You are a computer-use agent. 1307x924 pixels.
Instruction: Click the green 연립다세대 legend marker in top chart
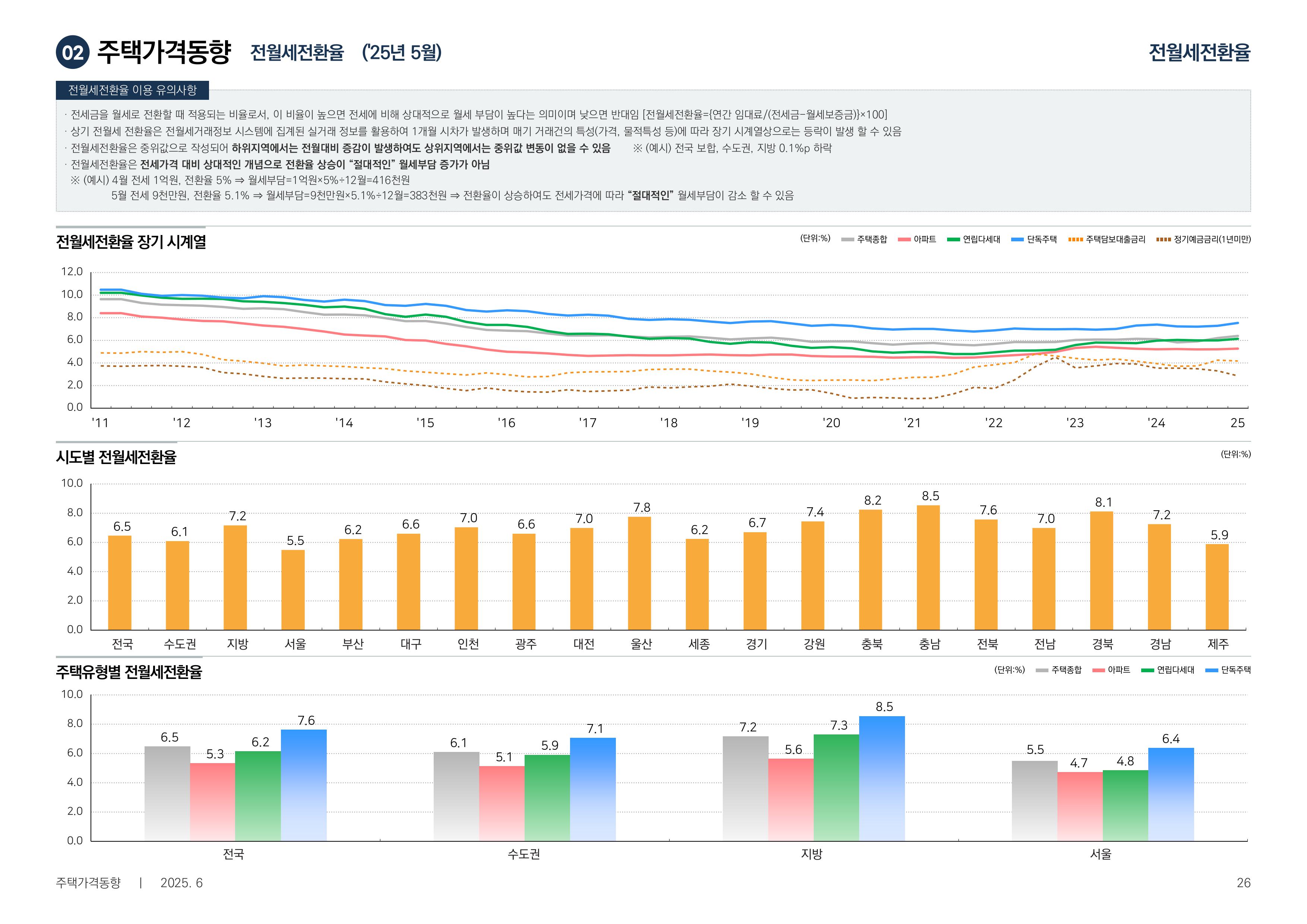(953, 239)
